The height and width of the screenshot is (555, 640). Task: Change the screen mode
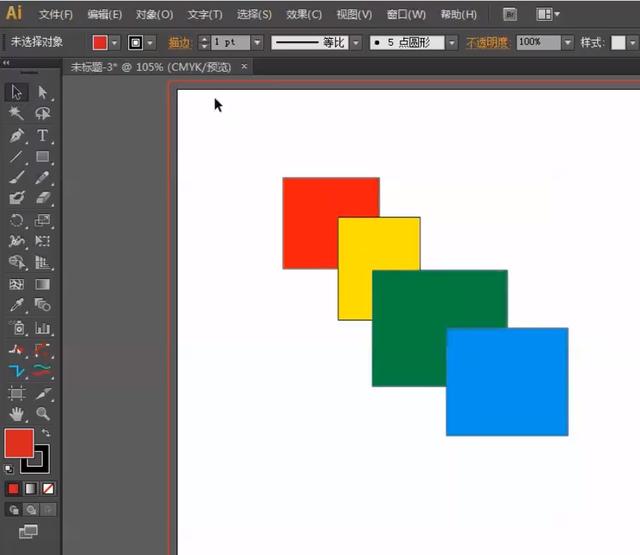[28, 532]
